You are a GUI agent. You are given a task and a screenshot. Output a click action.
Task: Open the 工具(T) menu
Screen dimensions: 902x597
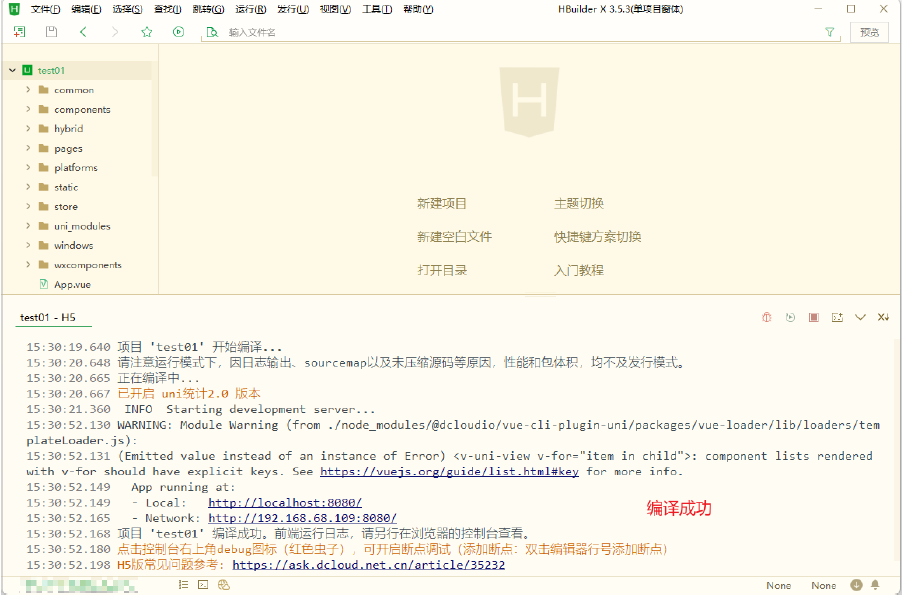click(x=377, y=9)
